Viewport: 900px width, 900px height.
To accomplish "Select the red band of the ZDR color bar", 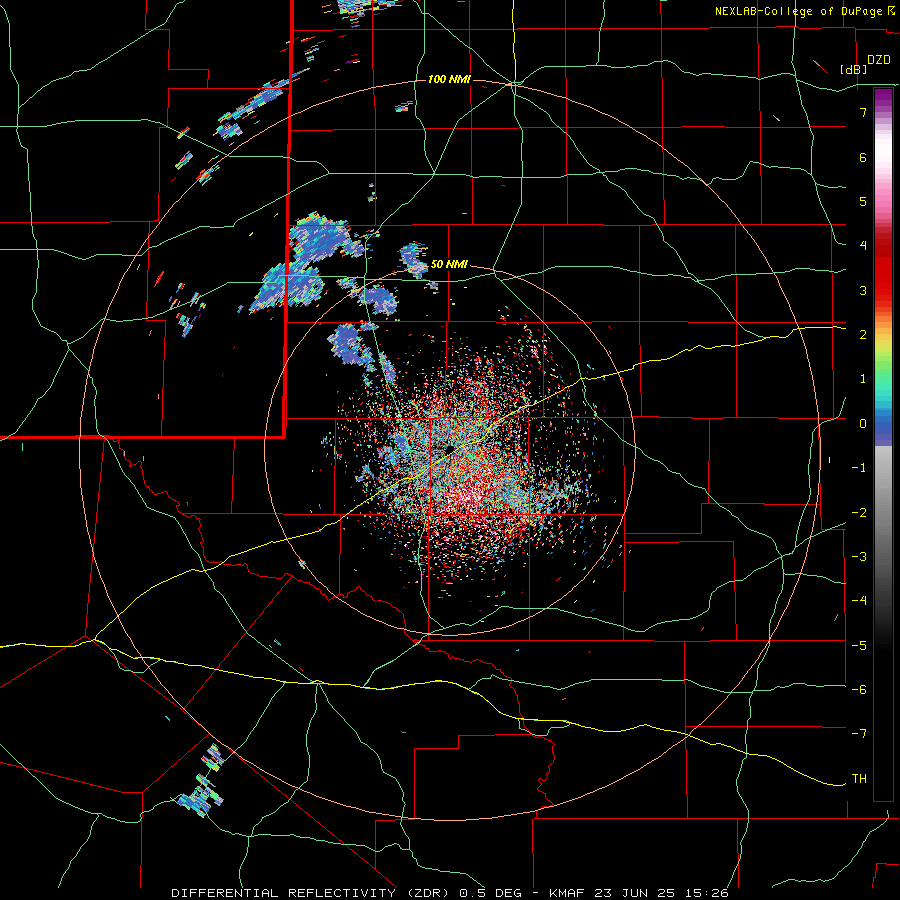I will [883, 270].
